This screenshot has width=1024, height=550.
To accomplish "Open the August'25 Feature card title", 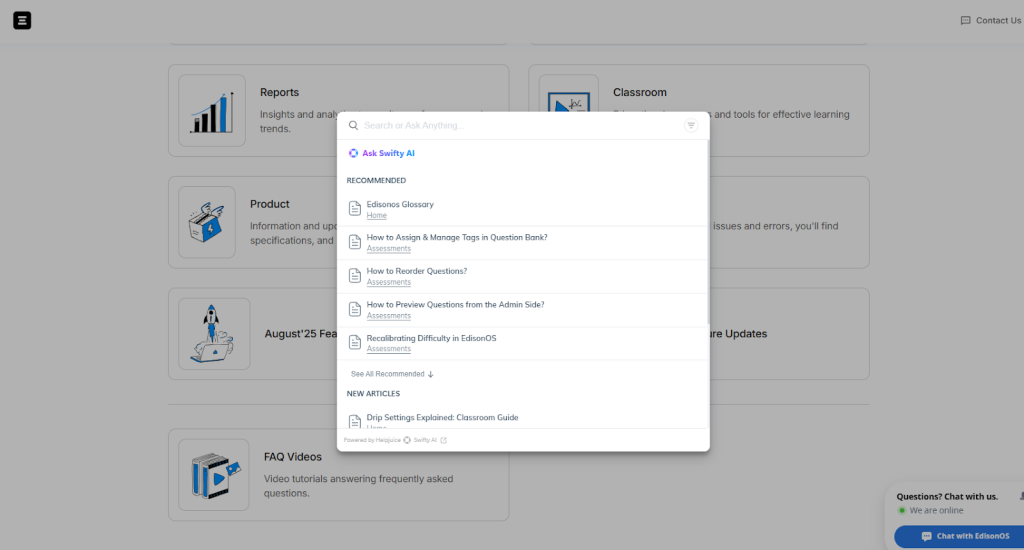I will pyautogui.click(x=300, y=334).
